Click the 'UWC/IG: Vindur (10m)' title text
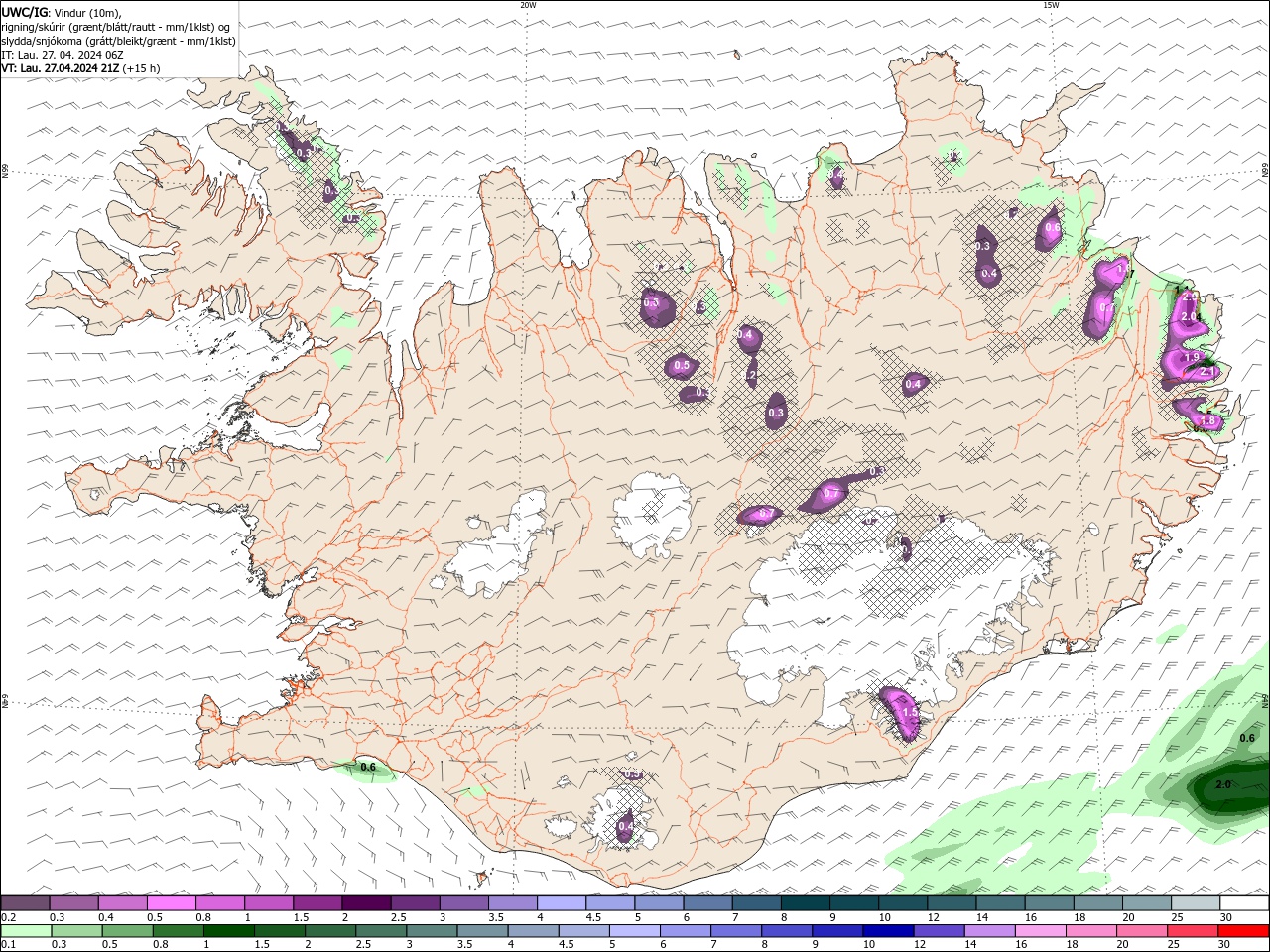1270x952 pixels. 62,12
